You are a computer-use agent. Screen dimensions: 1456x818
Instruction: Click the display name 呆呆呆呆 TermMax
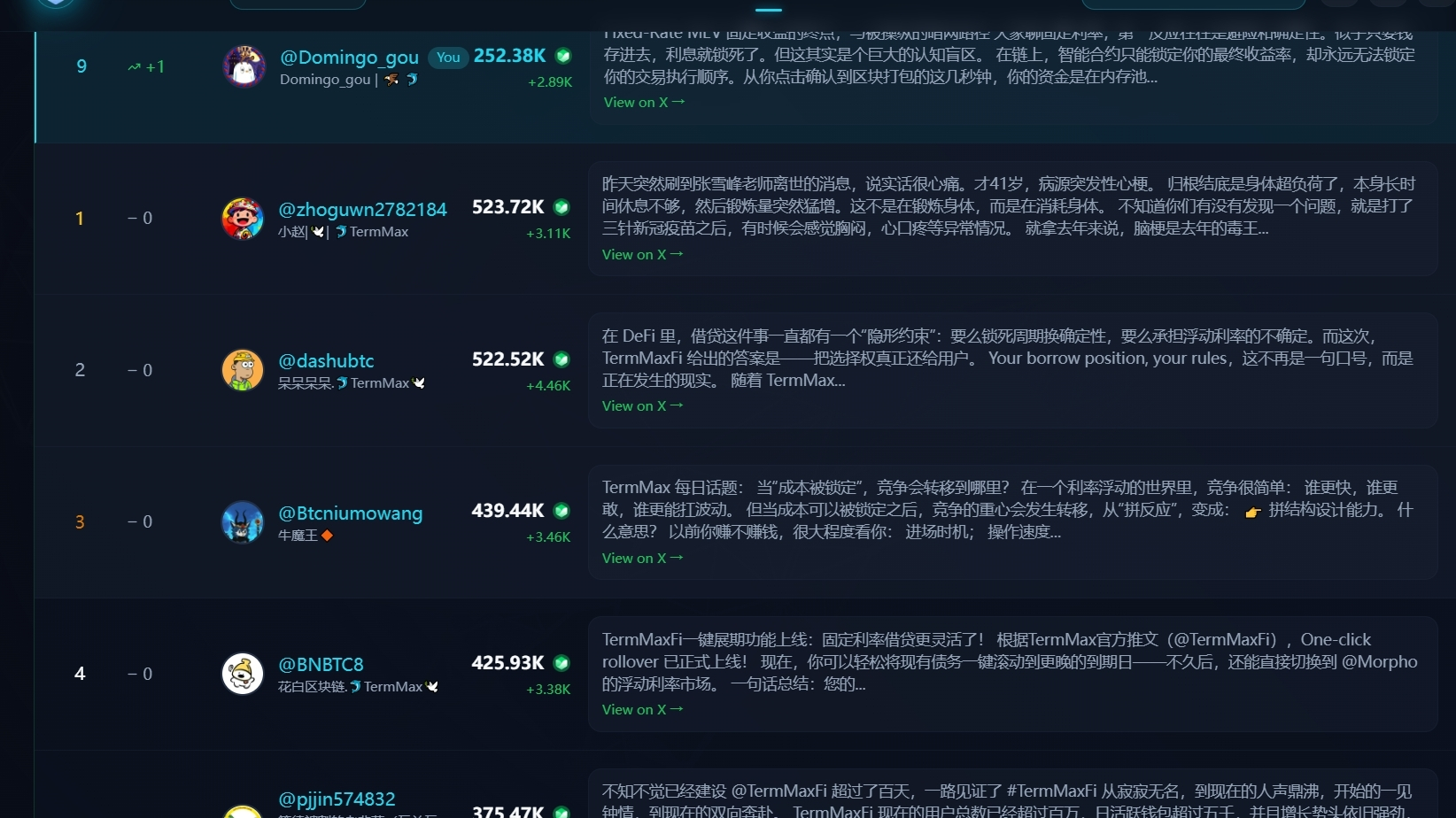352,383
